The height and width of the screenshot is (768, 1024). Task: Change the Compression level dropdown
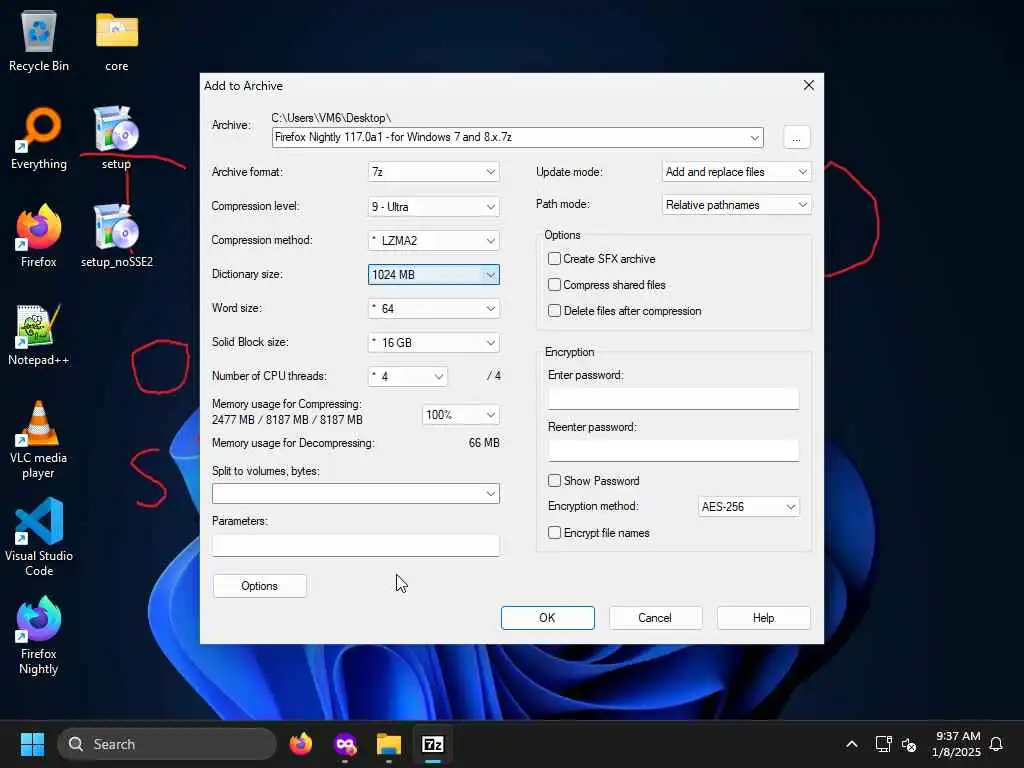pos(434,206)
